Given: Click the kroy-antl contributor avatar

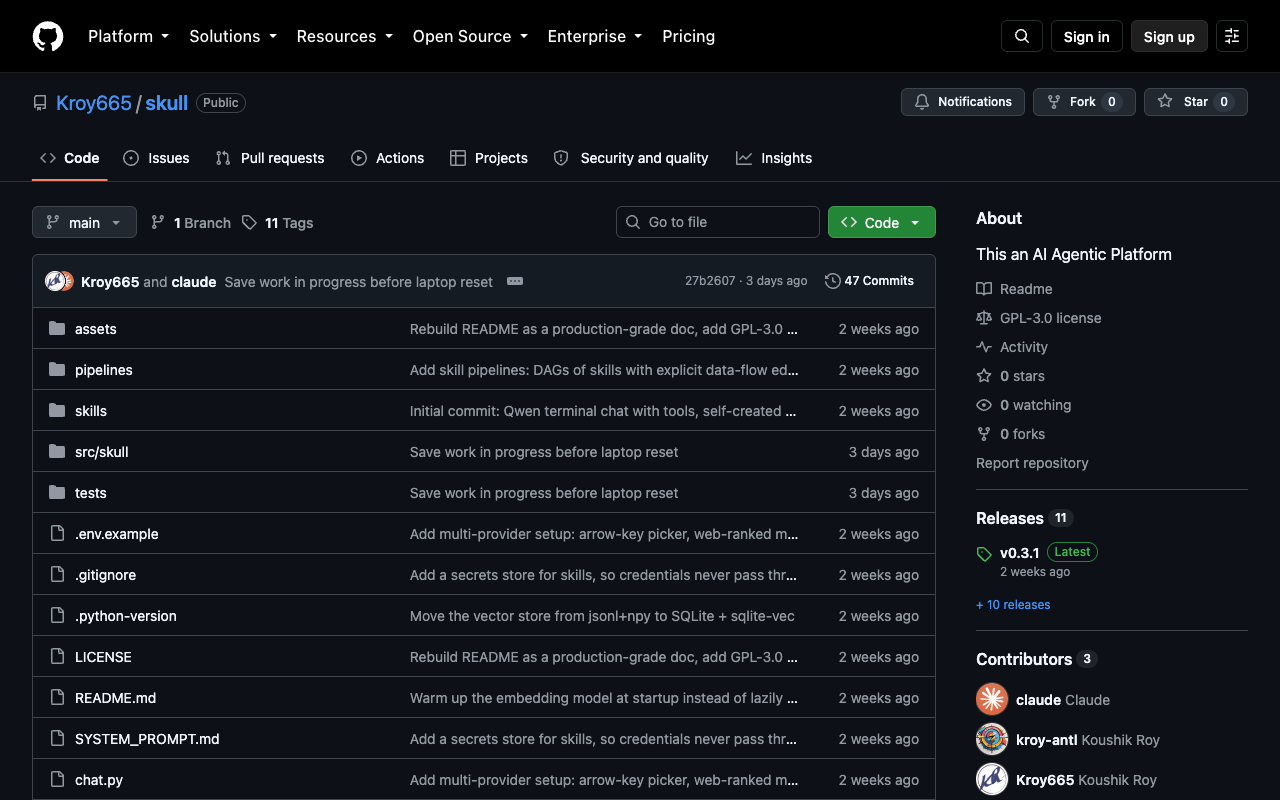Looking at the screenshot, I should click(992, 739).
